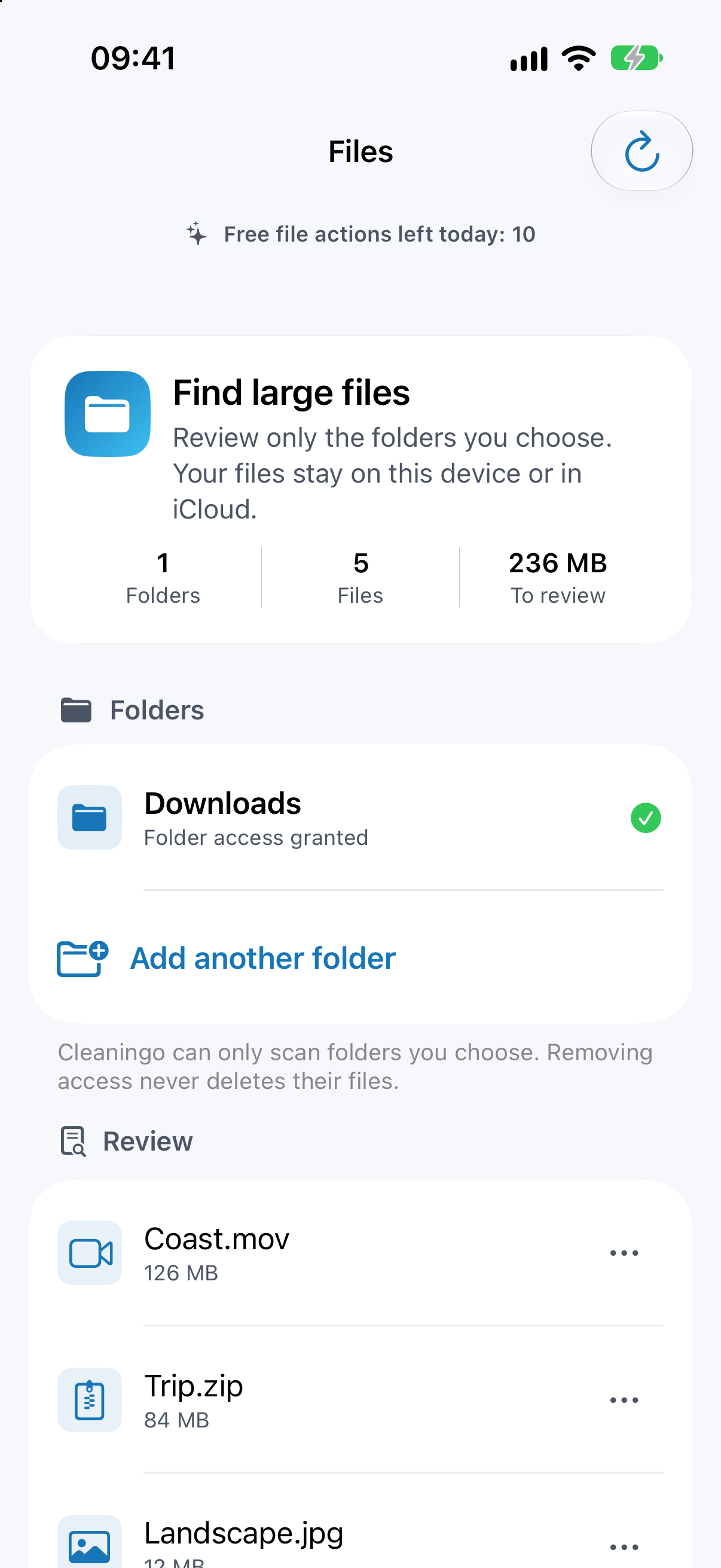Tap the Trip.zip file name
Viewport: 721px width, 1568px height.
pos(194,1386)
